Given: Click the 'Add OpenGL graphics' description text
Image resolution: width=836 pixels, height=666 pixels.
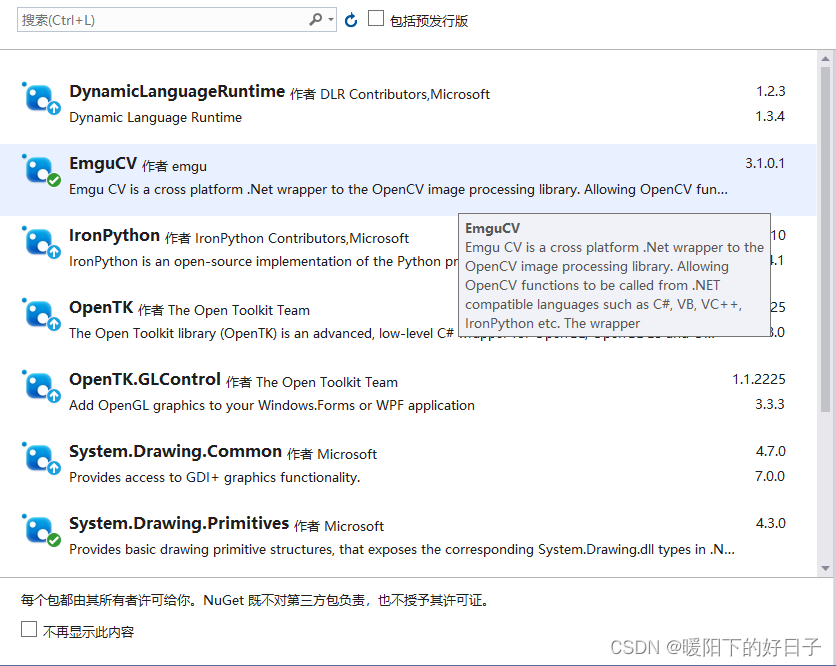Looking at the screenshot, I should point(272,405).
